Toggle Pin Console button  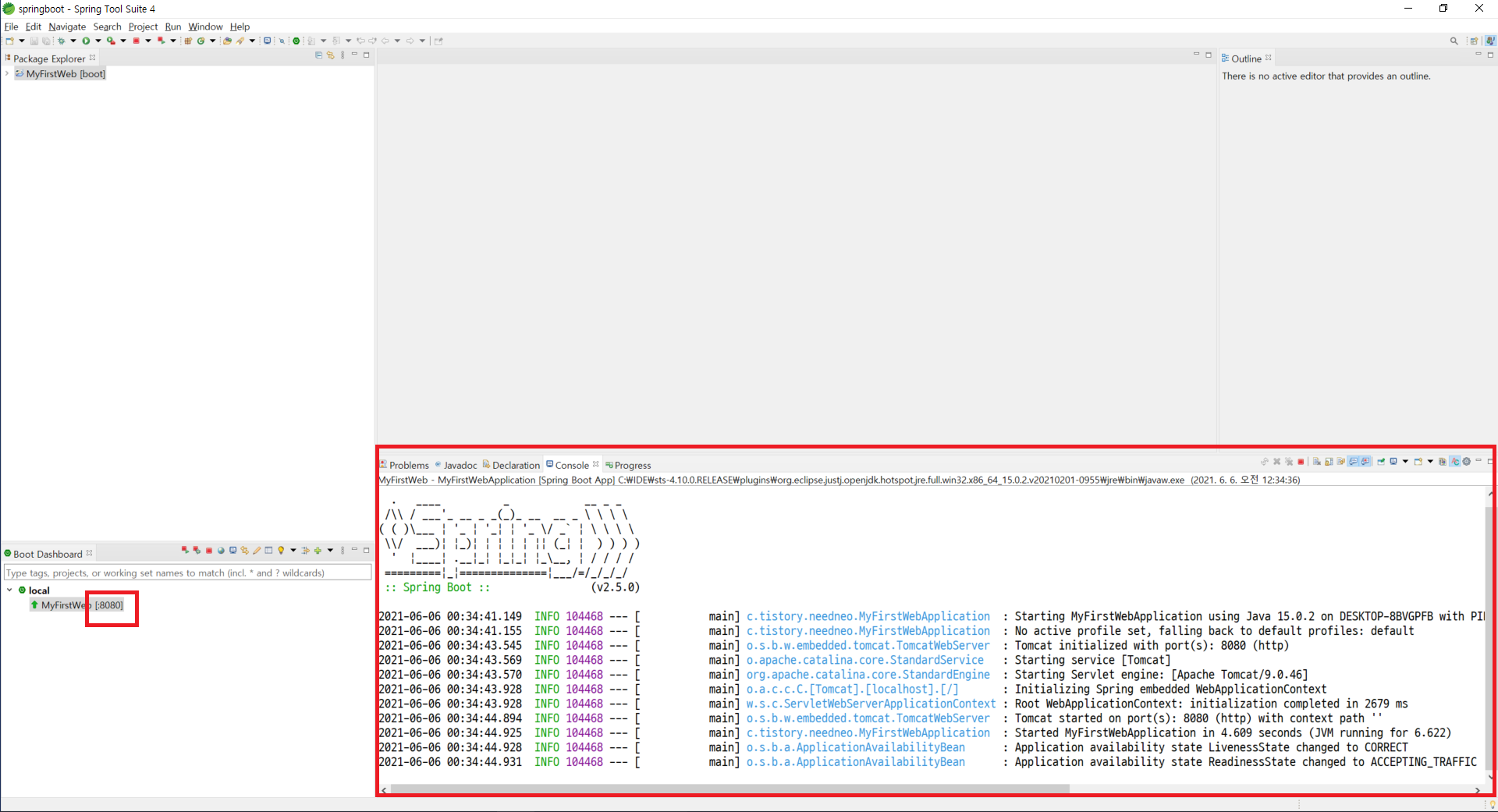(1381, 461)
